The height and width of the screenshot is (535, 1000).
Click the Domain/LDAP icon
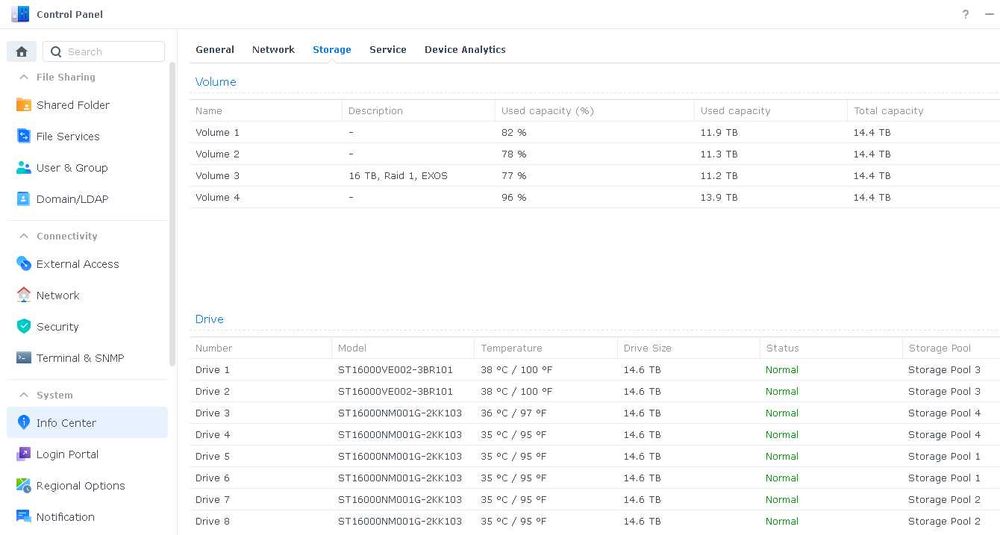click(24, 199)
